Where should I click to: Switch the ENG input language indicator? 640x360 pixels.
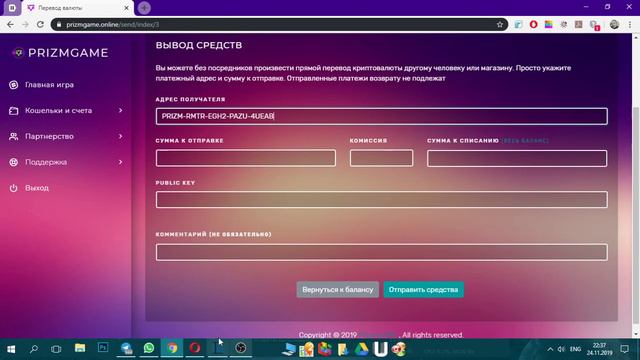click(575, 349)
